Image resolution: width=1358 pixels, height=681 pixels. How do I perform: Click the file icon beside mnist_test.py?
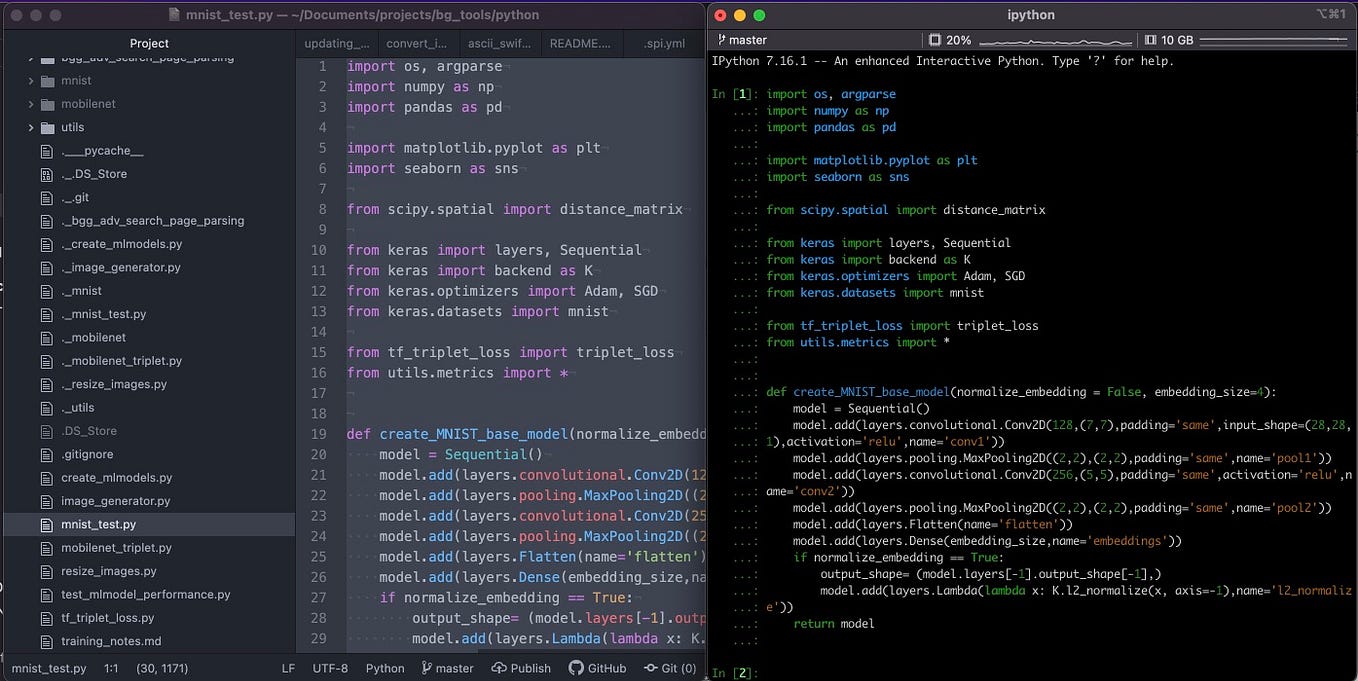[47, 524]
